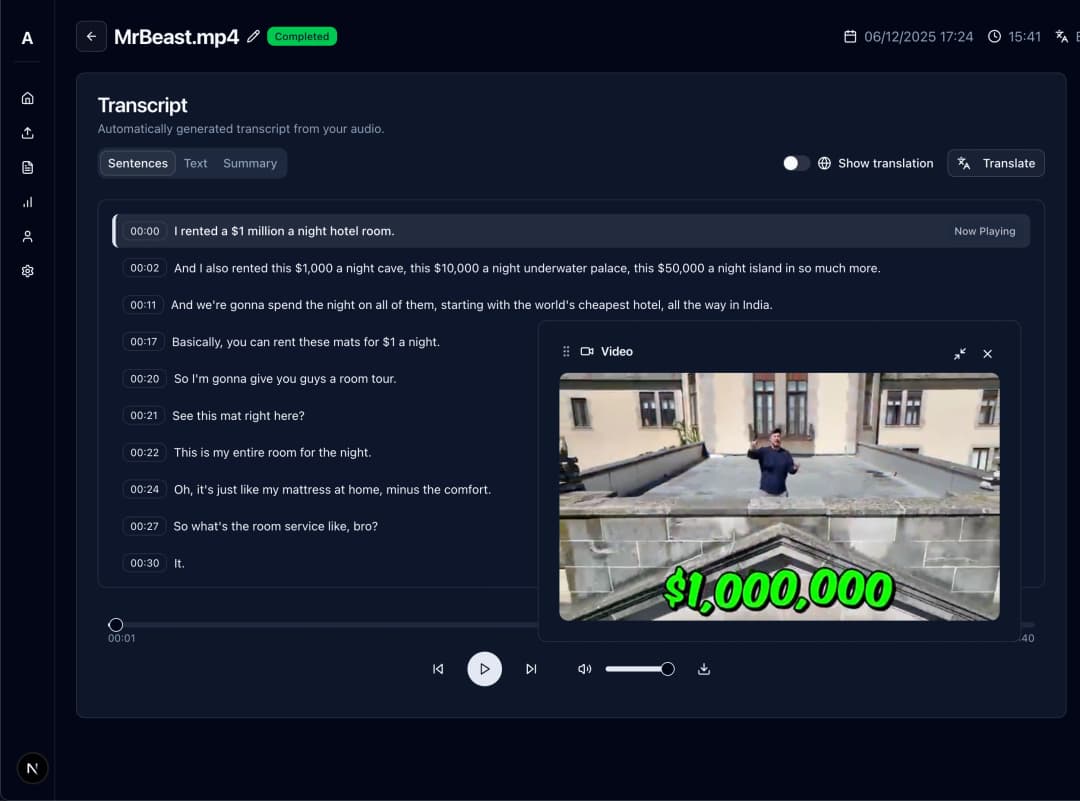The image size is (1080, 801).
Task: Play the audio
Action: (484, 669)
